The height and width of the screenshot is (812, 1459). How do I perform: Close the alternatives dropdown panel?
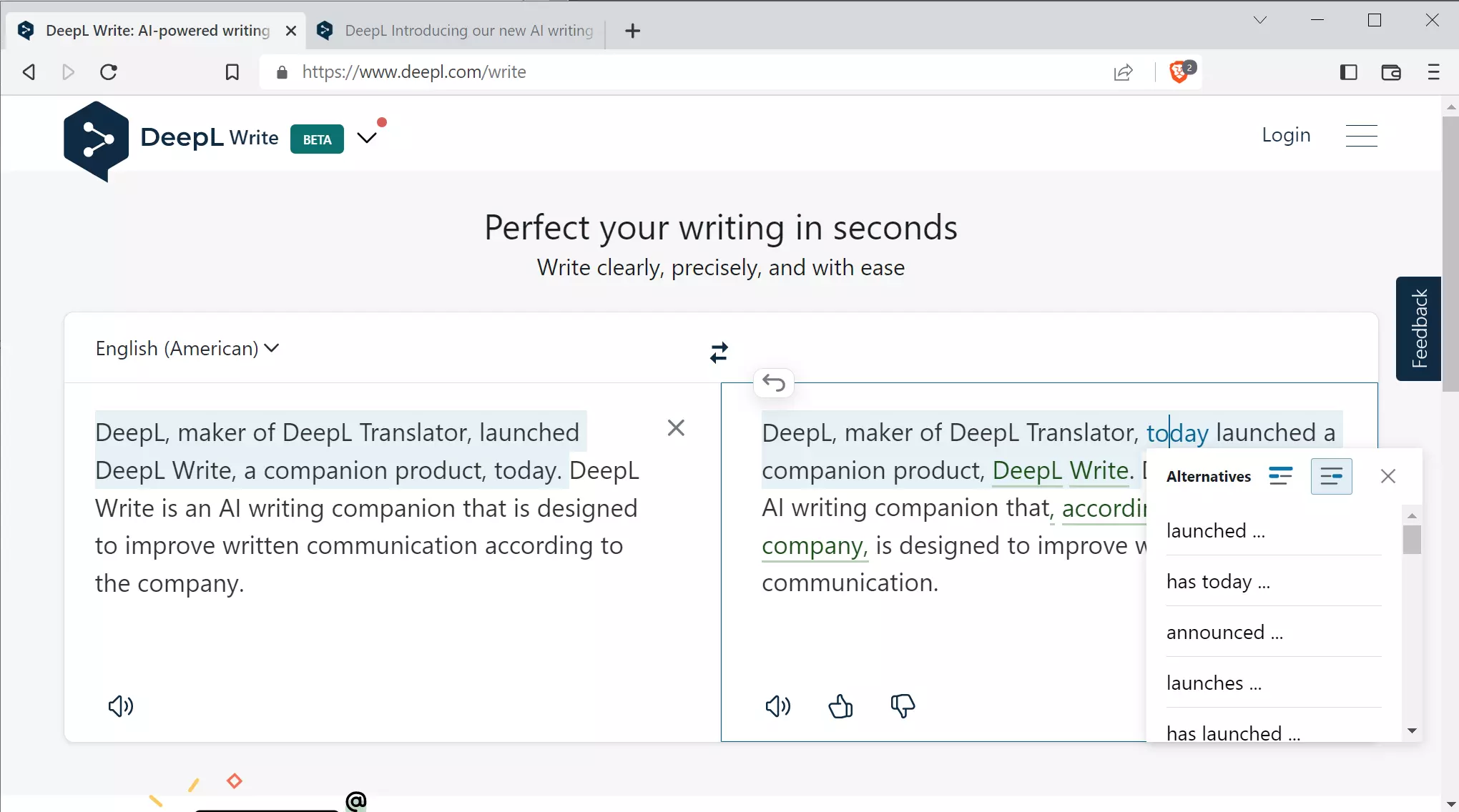click(x=1388, y=476)
